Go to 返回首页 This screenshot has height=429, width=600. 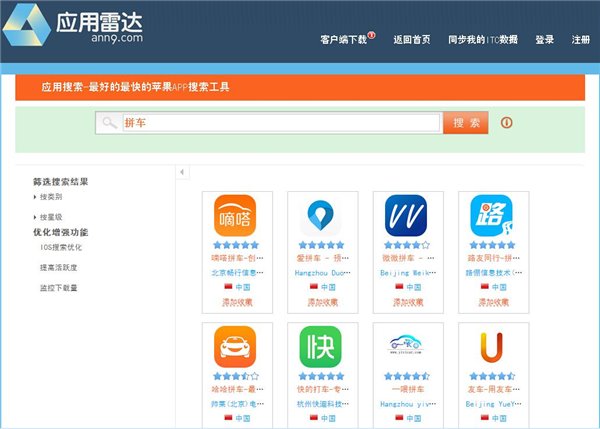click(x=412, y=39)
